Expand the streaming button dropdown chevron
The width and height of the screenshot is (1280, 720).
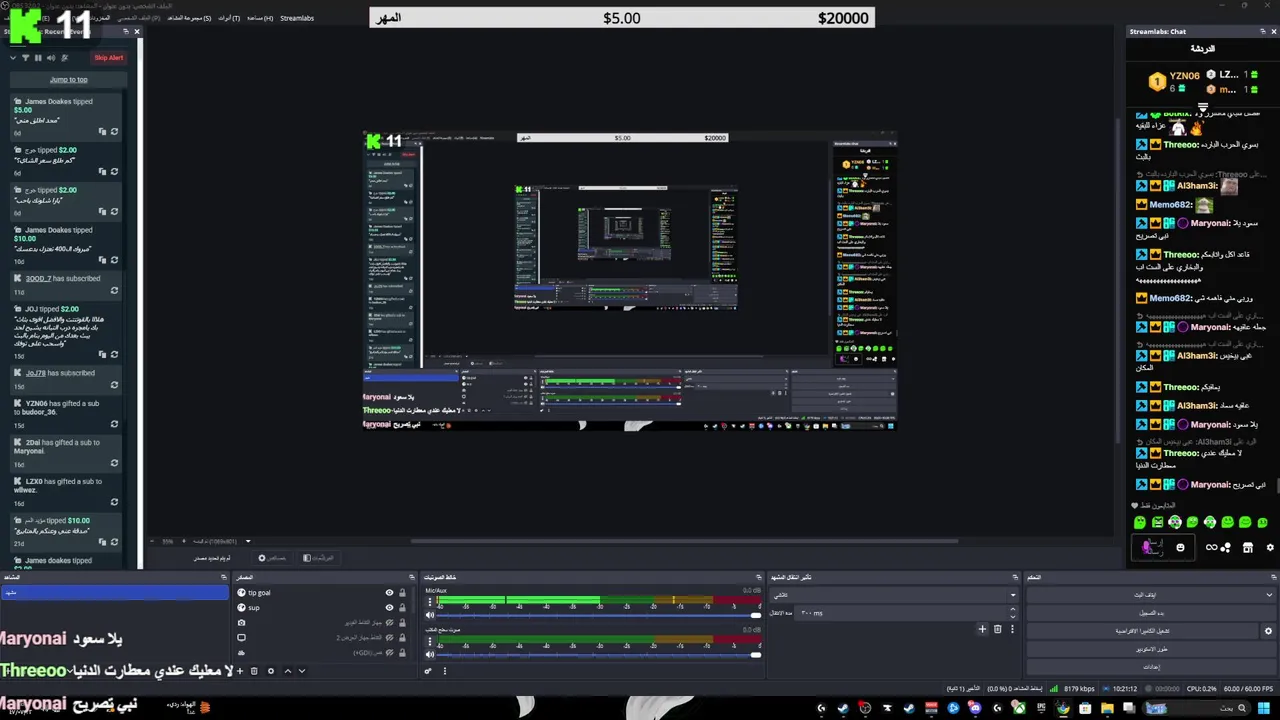coord(1268,595)
